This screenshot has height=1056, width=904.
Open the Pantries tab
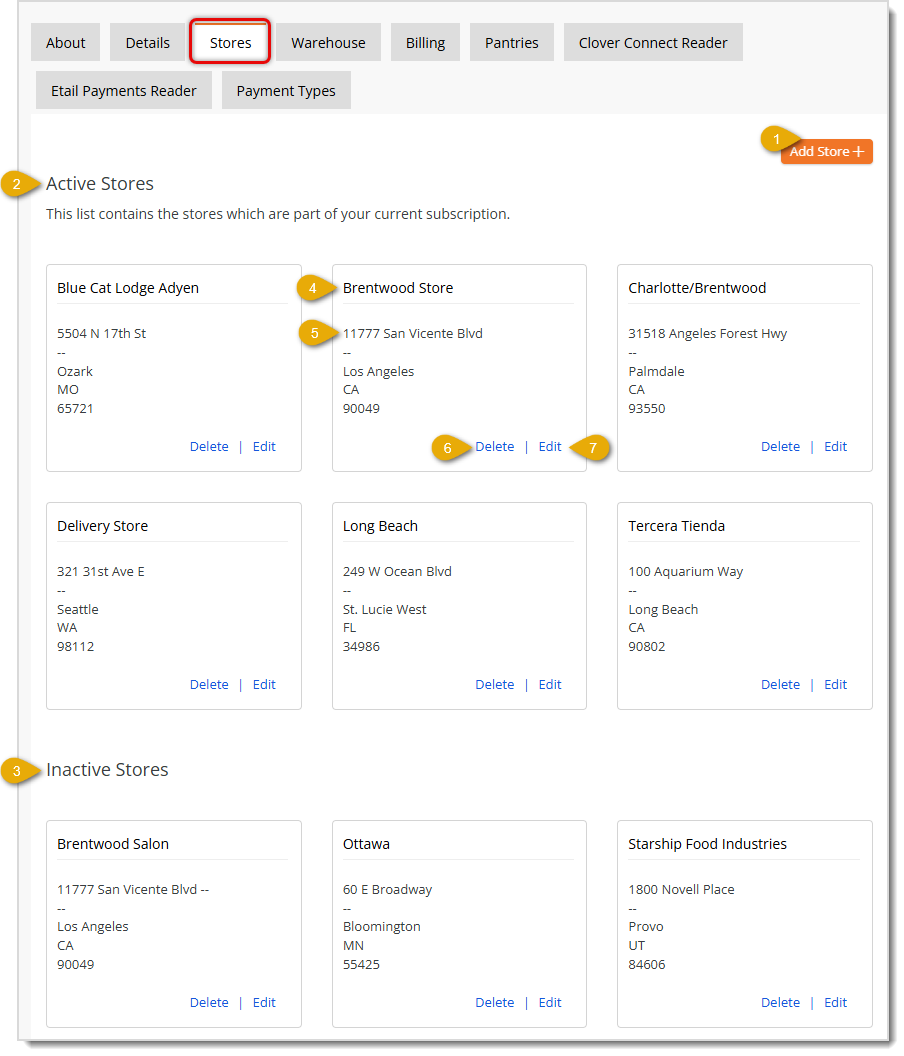point(511,42)
